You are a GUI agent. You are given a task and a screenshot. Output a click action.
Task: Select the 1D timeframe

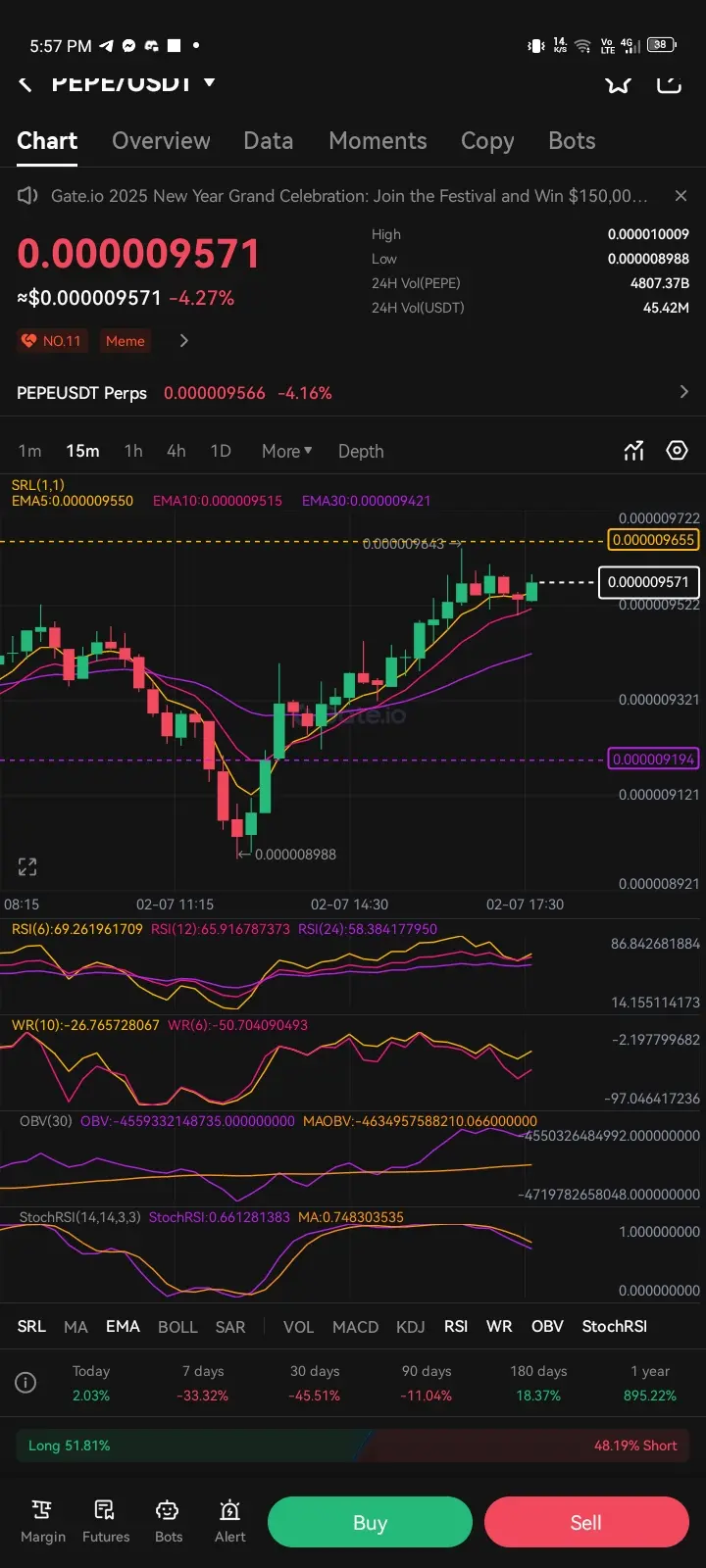[221, 452]
